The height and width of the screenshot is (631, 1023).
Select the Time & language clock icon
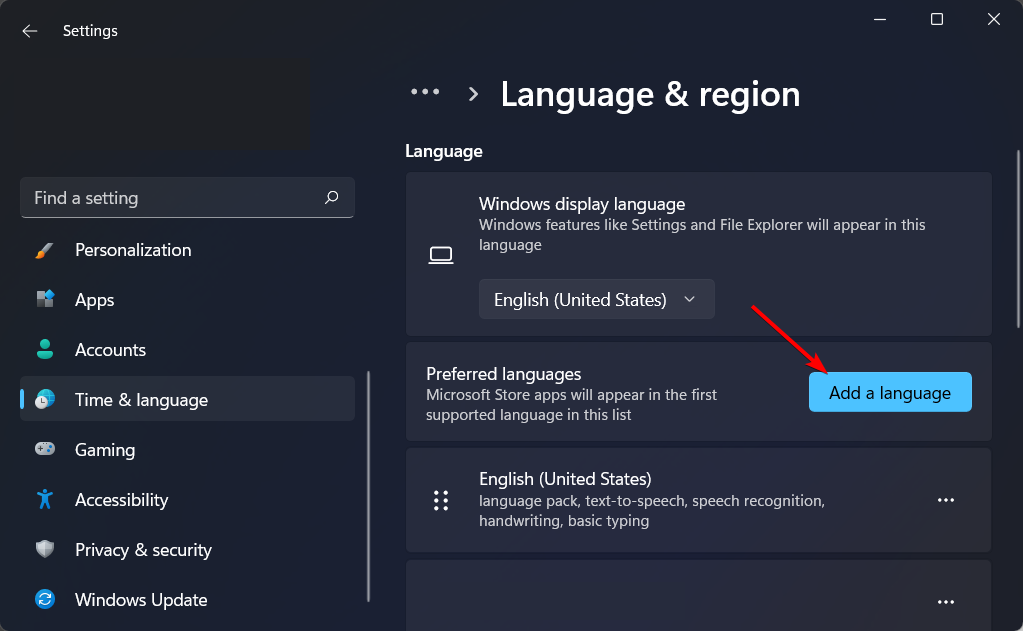44,399
